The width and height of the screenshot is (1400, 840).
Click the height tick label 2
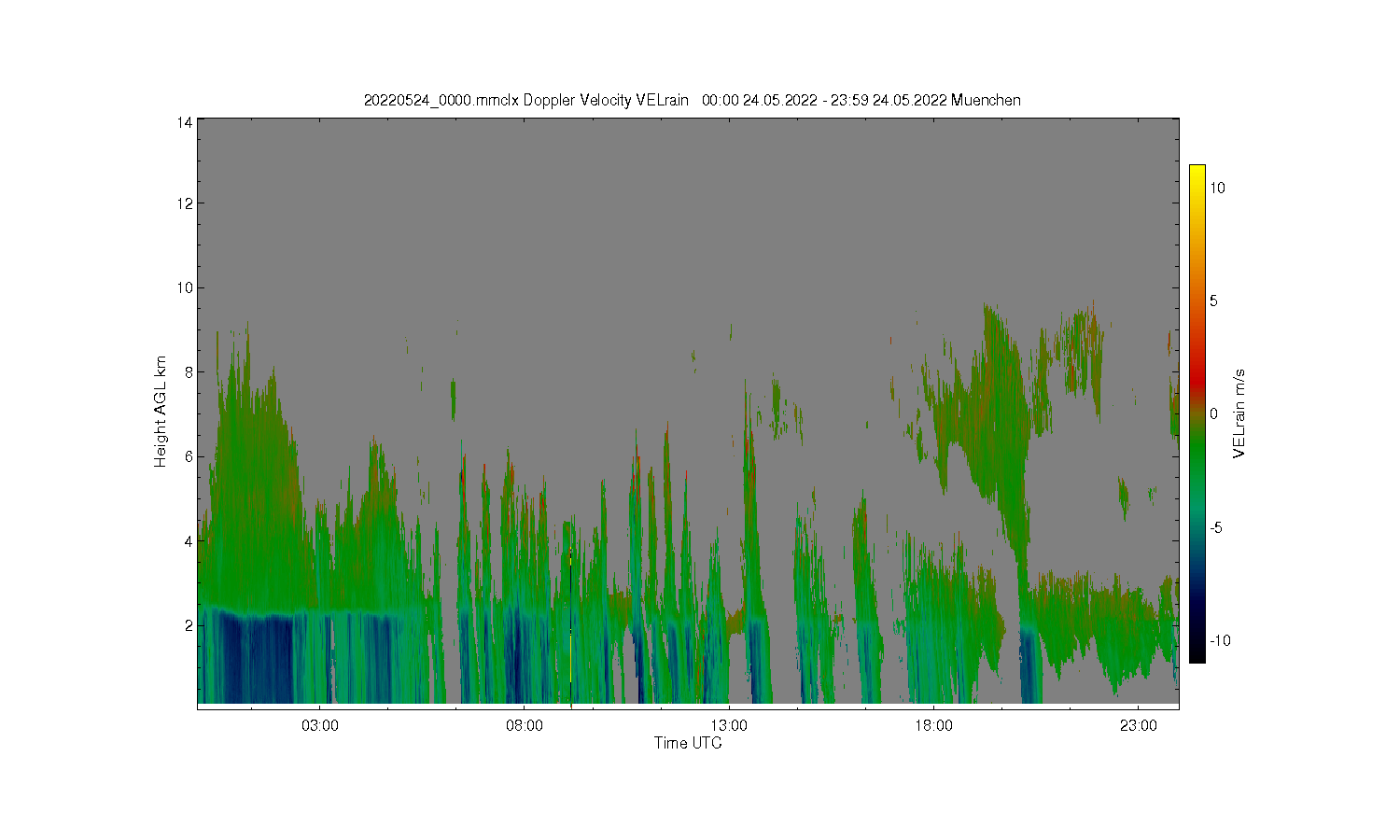tap(189, 625)
